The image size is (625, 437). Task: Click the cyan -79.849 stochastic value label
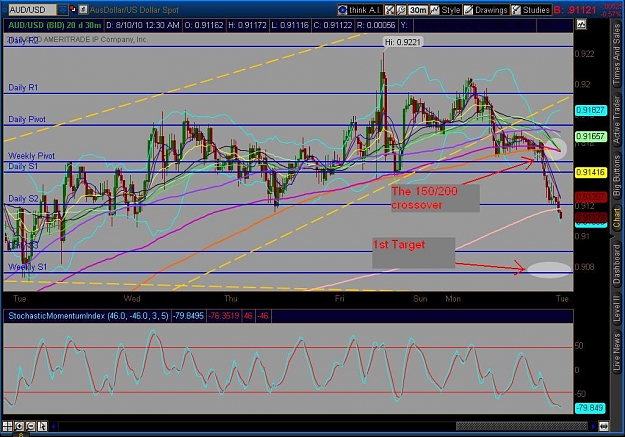pos(590,408)
